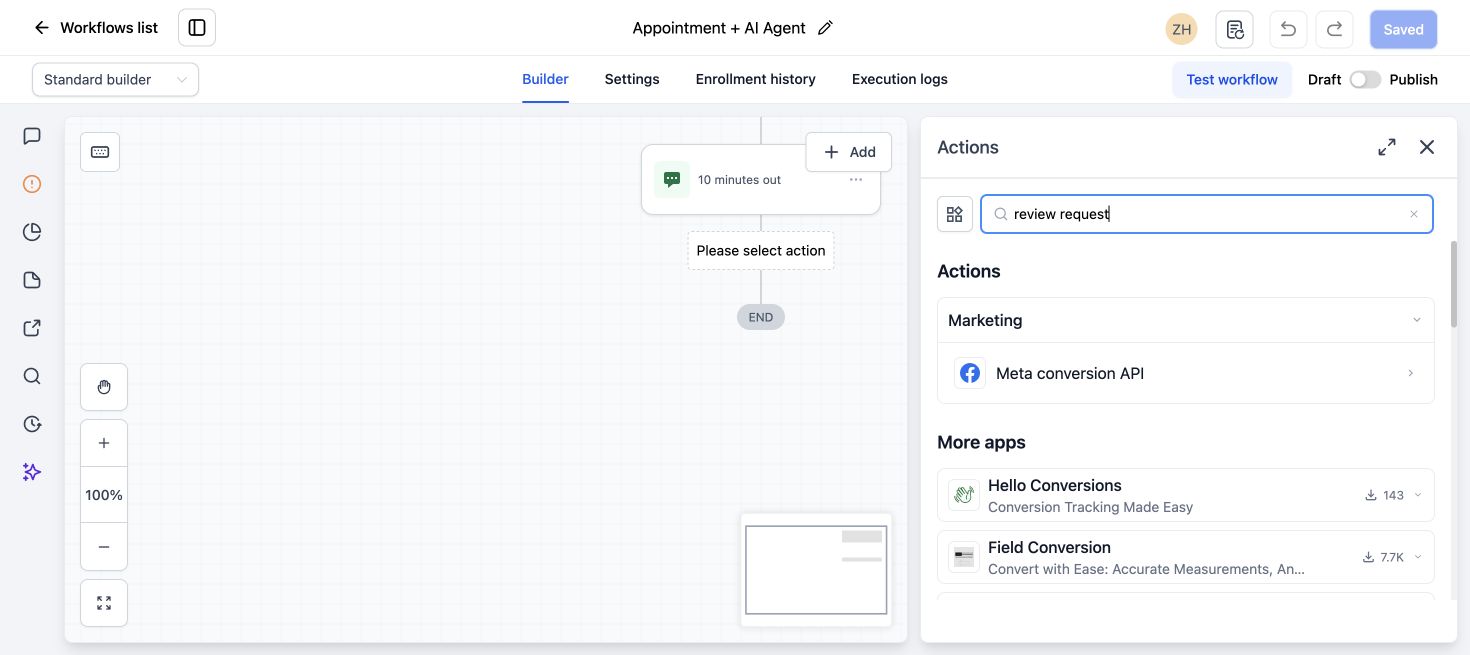The image size is (1470, 655).
Task: Open error alerts icon in sidebar
Action: click(x=32, y=184)
